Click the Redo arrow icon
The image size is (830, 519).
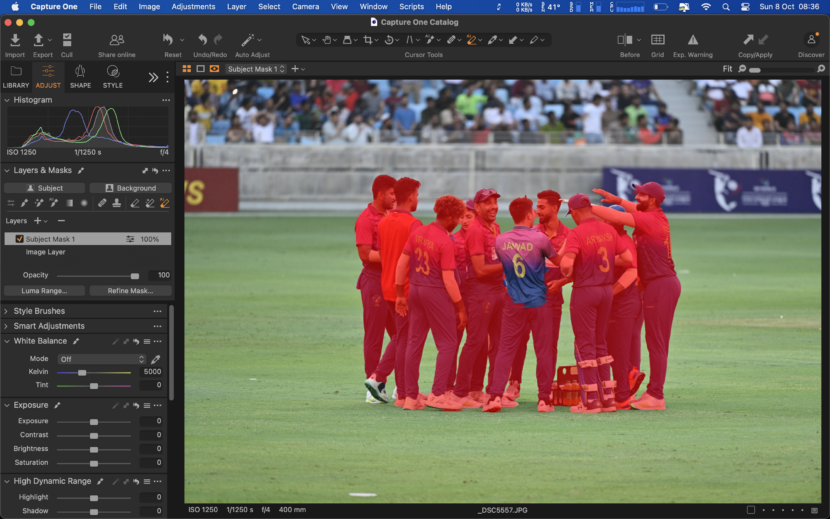tap(218, 40)
